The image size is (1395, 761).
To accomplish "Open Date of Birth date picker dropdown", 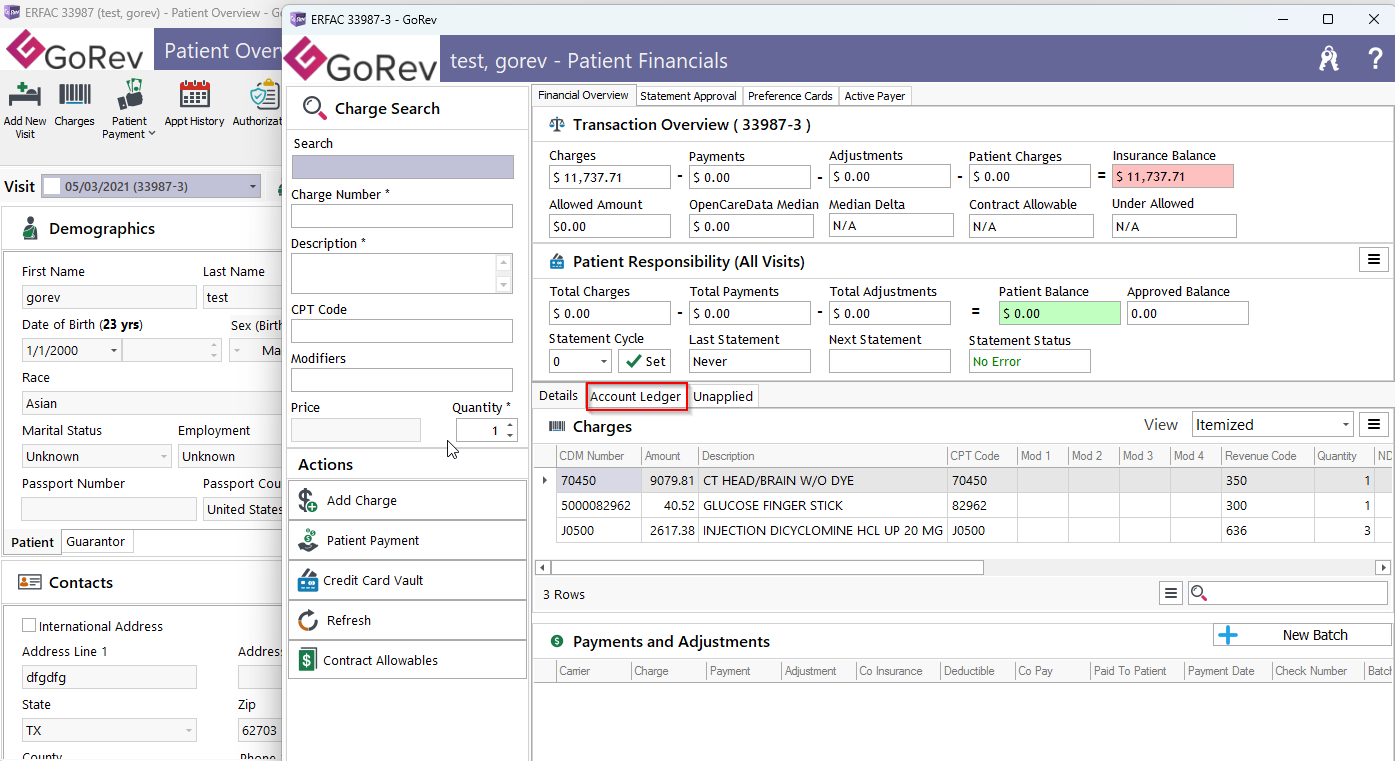I will (113, 350).
